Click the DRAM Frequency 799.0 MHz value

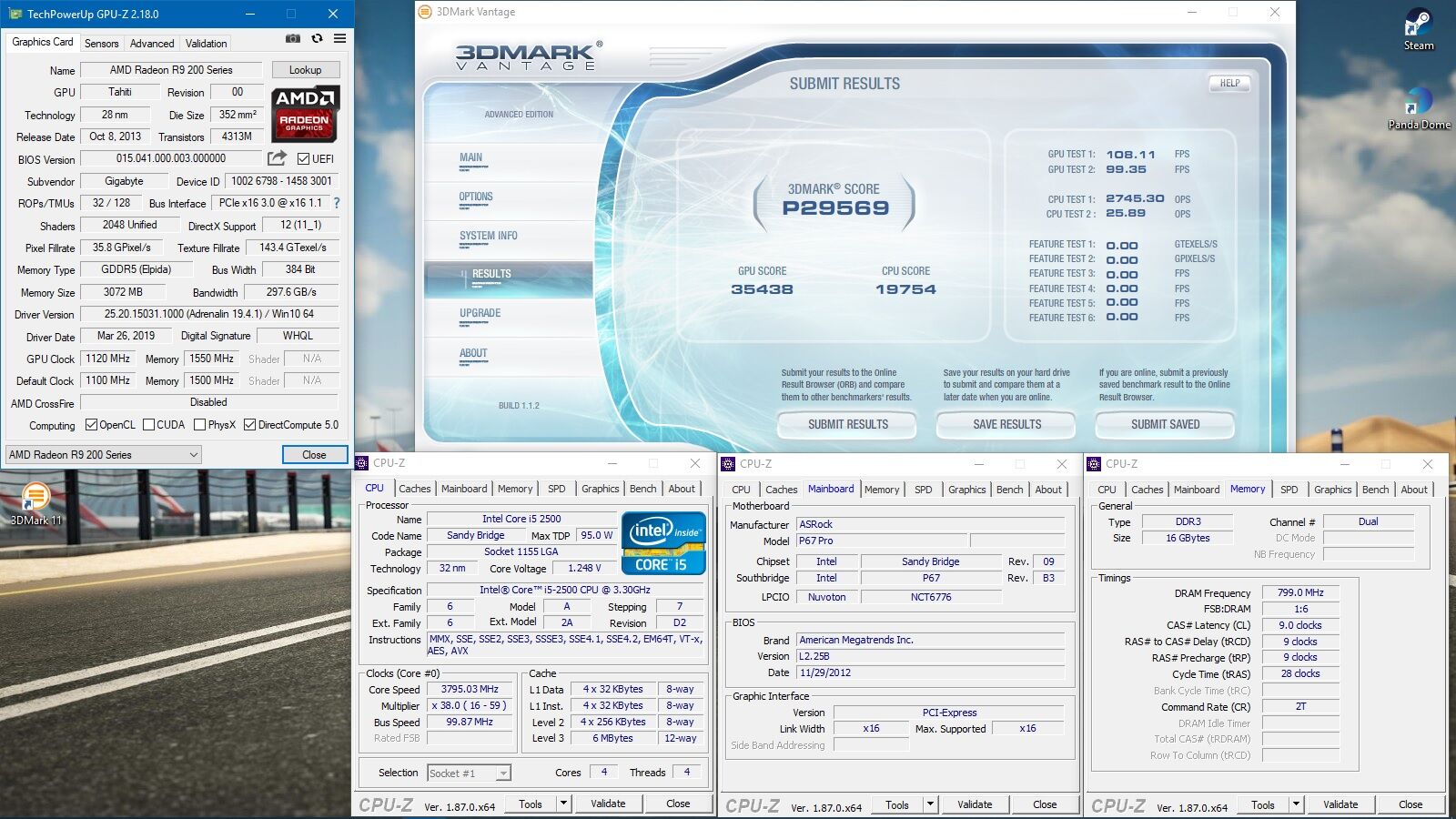pos(1300,592)
